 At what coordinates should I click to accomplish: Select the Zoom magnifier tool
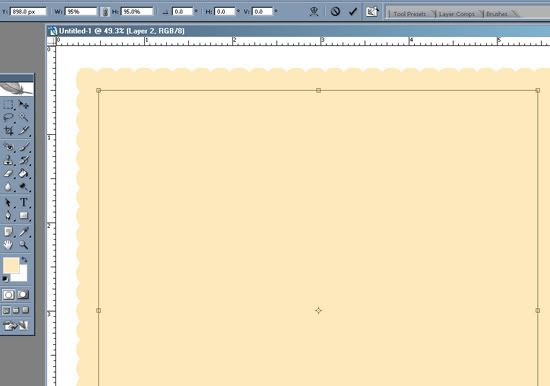24,245
